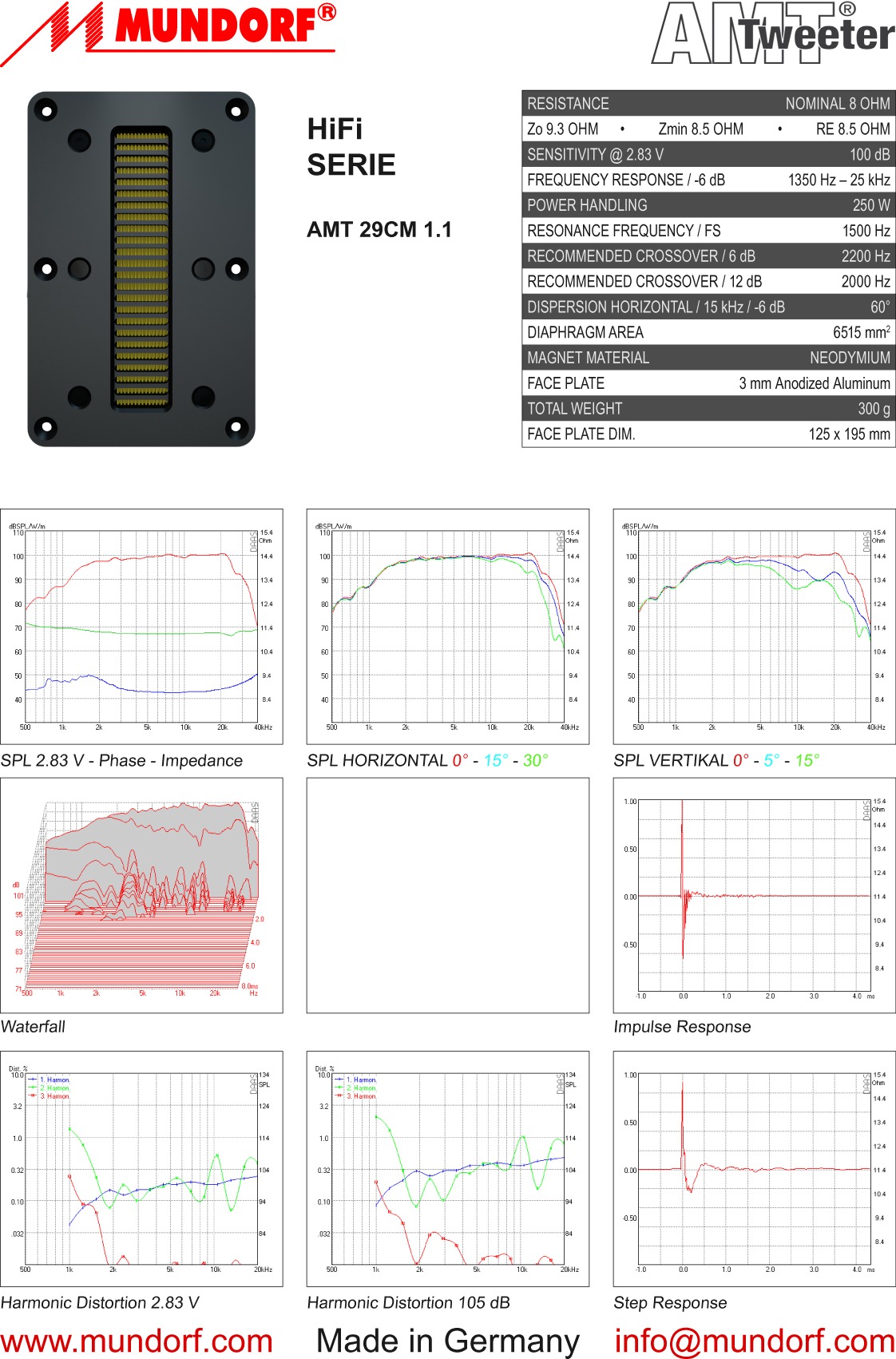Viewport: 896px width, 1359px height.
Task: Click the Mundorf logo
Action: click(168, 33)
